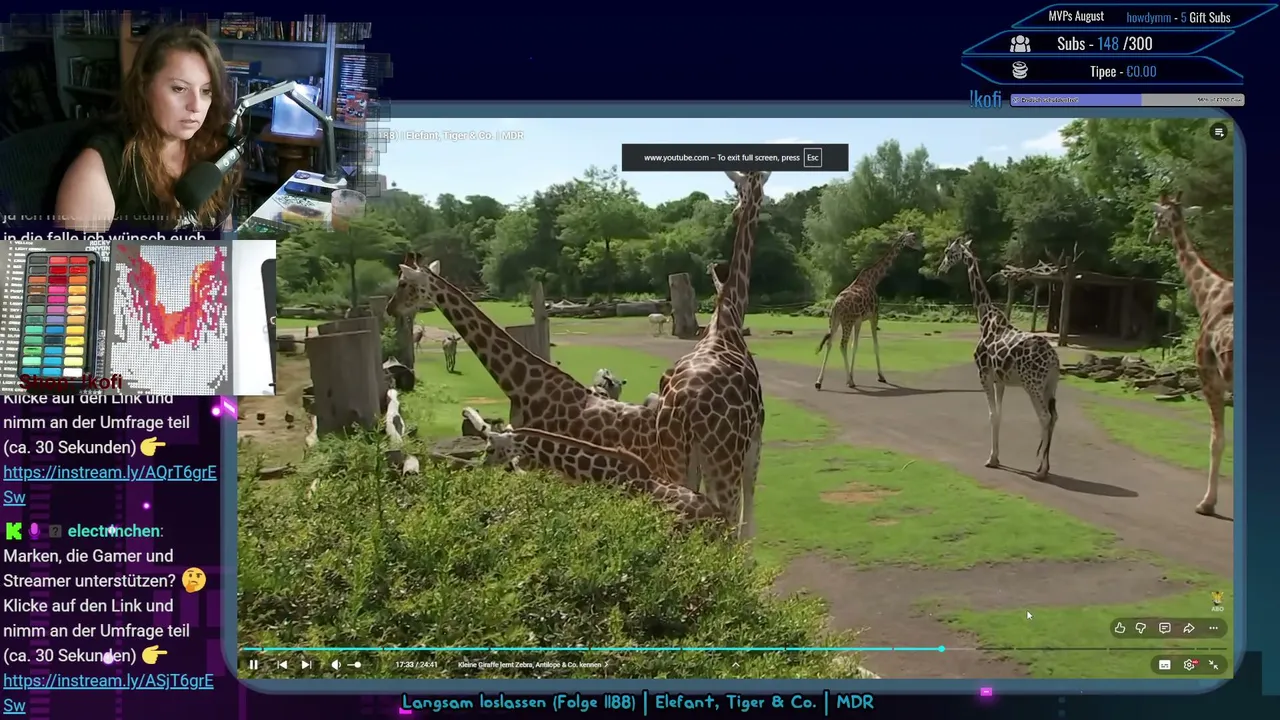Viewport: 1280px width, 720px height.
Task: Click the video progress bar scrubber
Action: pos(941,649)
